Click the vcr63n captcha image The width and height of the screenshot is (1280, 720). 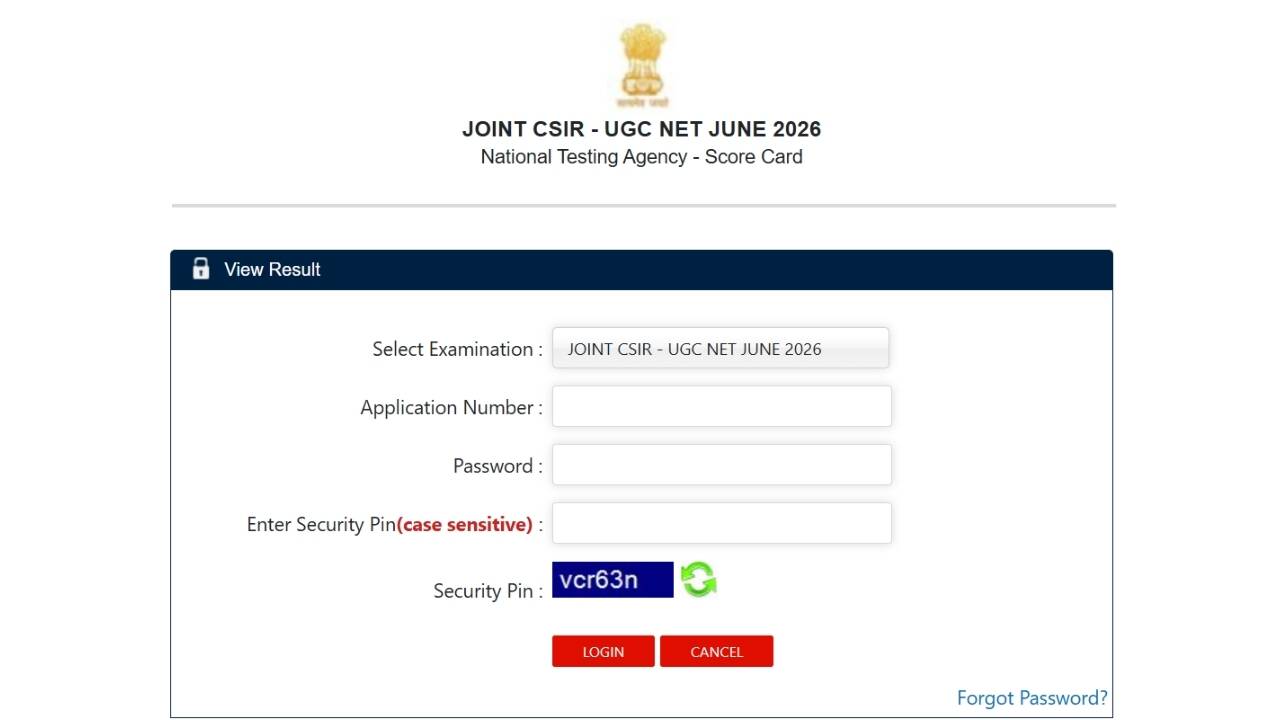(613, 580)
